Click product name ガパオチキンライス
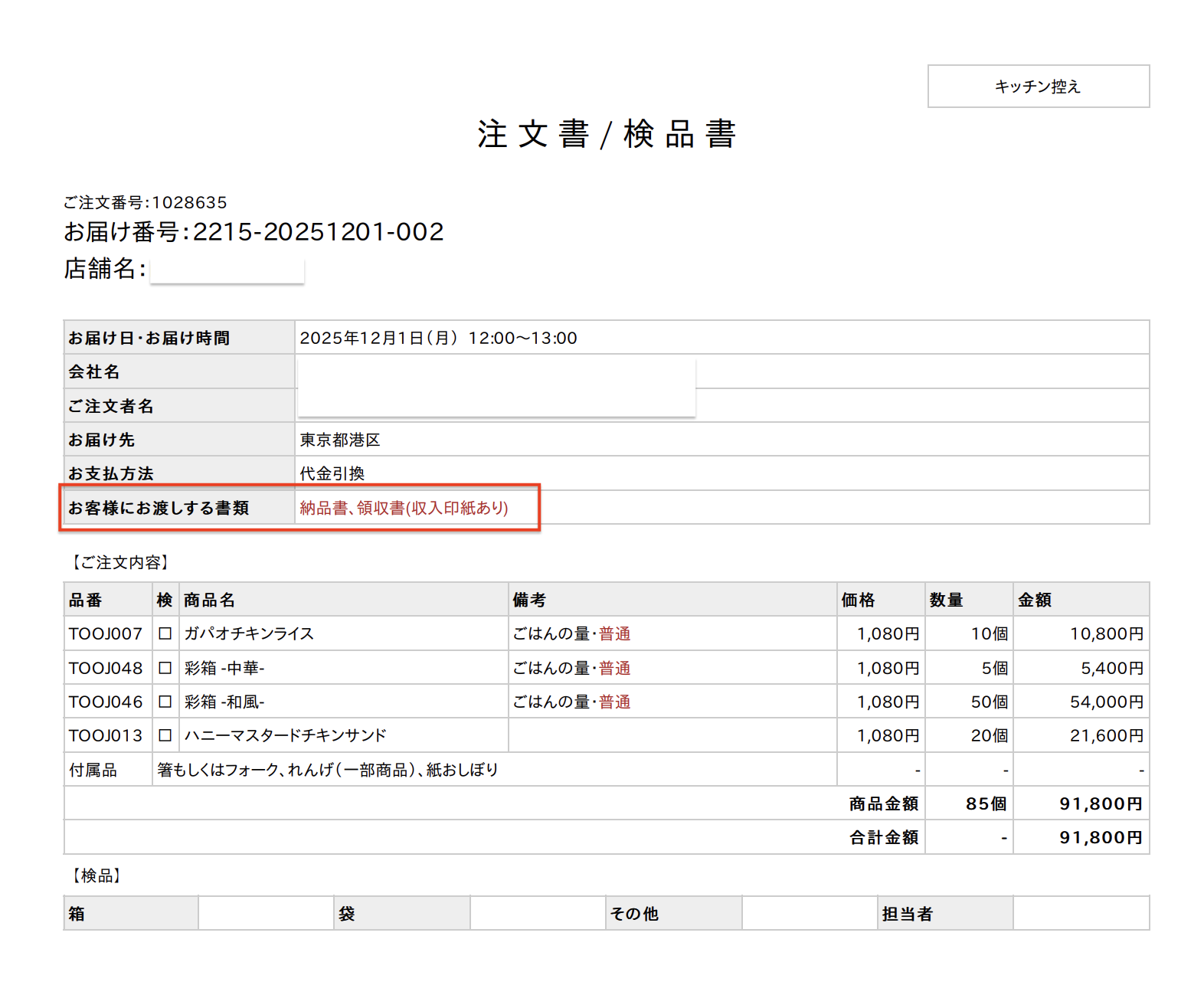 click(249, 633)
